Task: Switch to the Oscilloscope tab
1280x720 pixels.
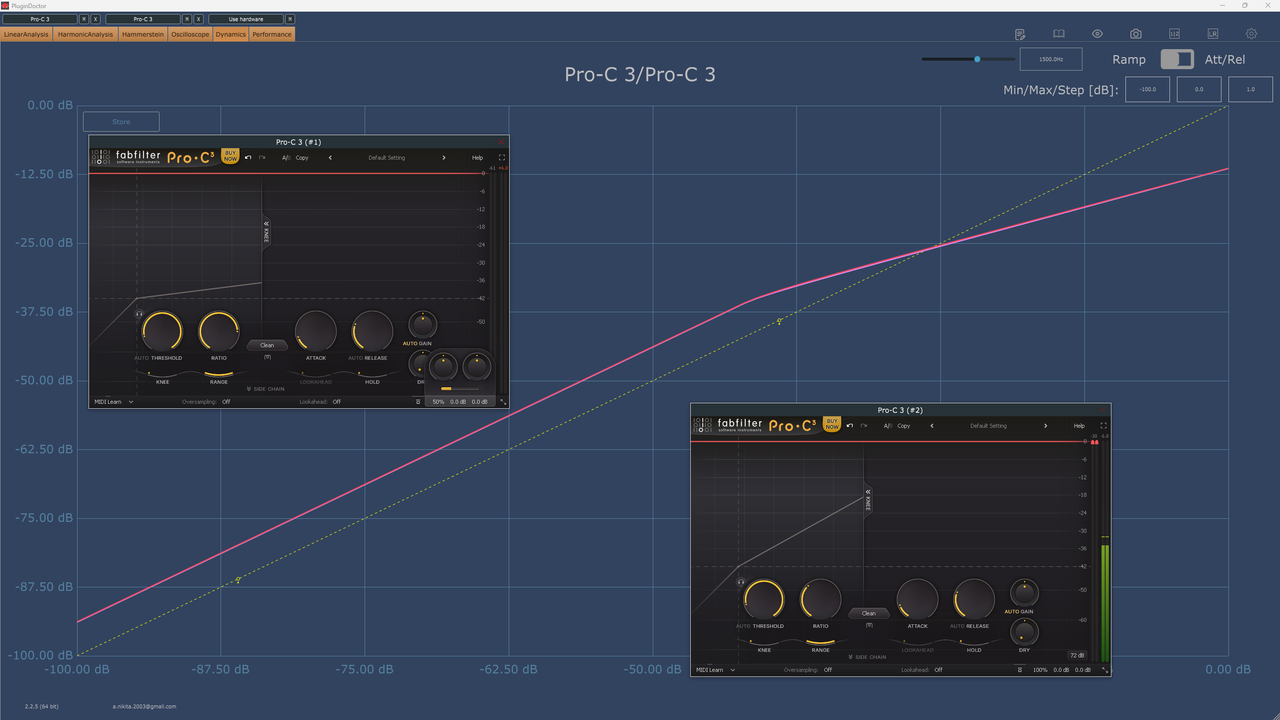Action: 190,34
